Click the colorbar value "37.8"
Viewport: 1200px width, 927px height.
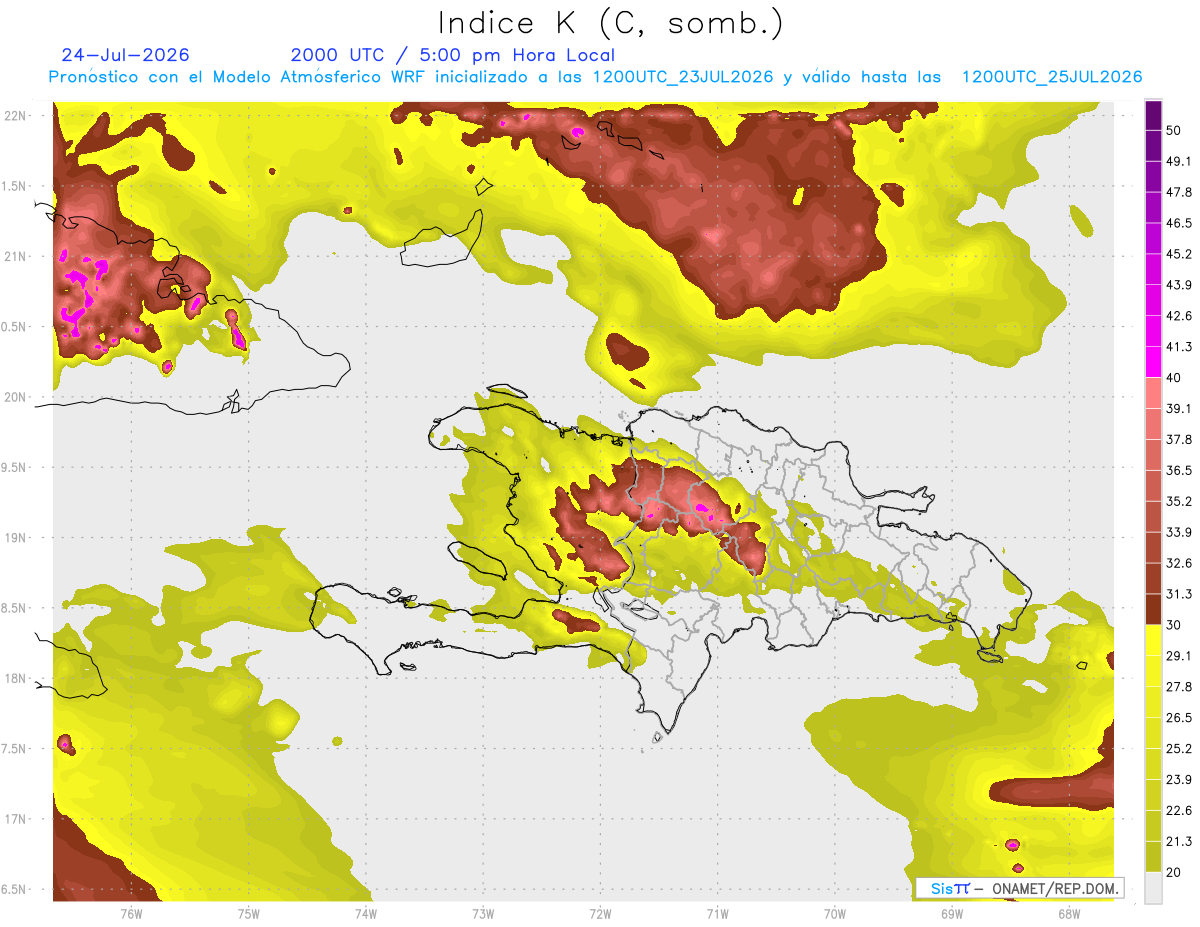(1179, 439)
